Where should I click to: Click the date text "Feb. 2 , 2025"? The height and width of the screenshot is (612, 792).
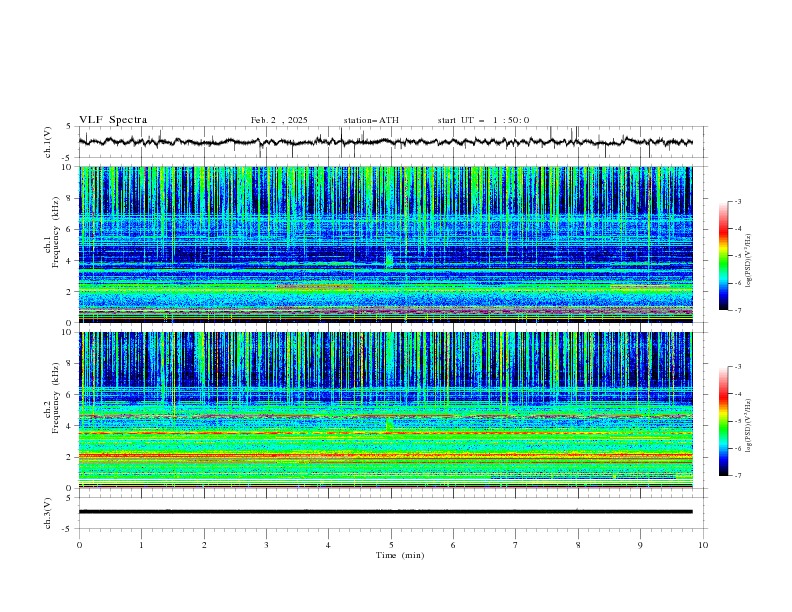pos(279,120)
